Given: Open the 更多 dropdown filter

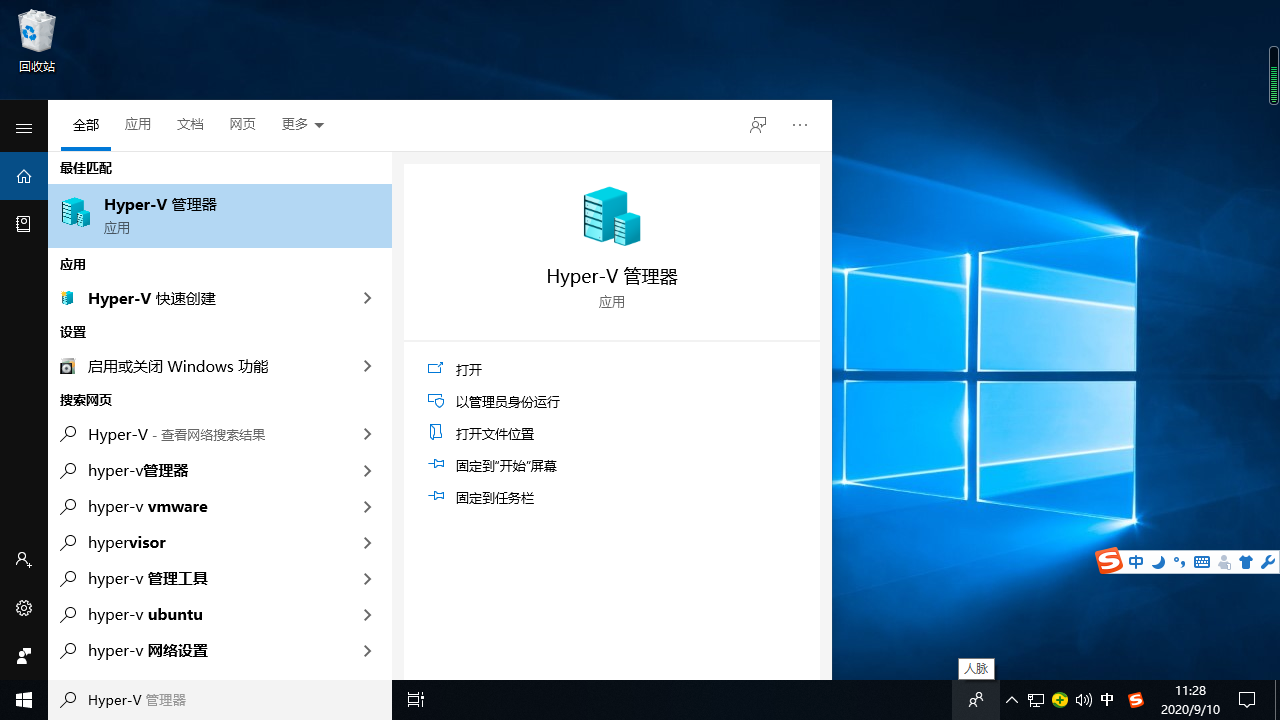Looking at the screenshot, I should pyautogui.click(x=302, y=125).
